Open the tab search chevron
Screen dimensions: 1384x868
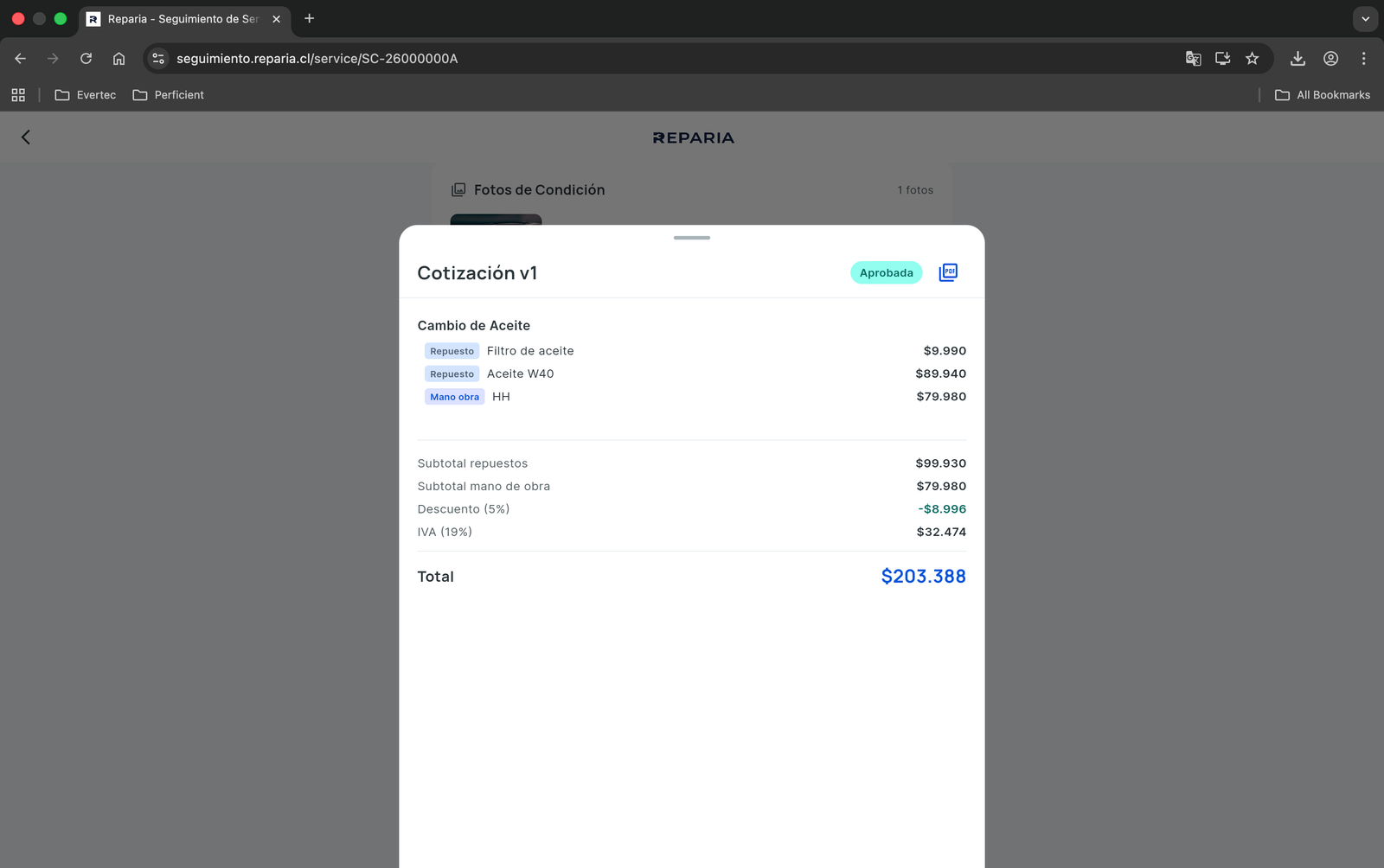click(x=1364, y=18)
